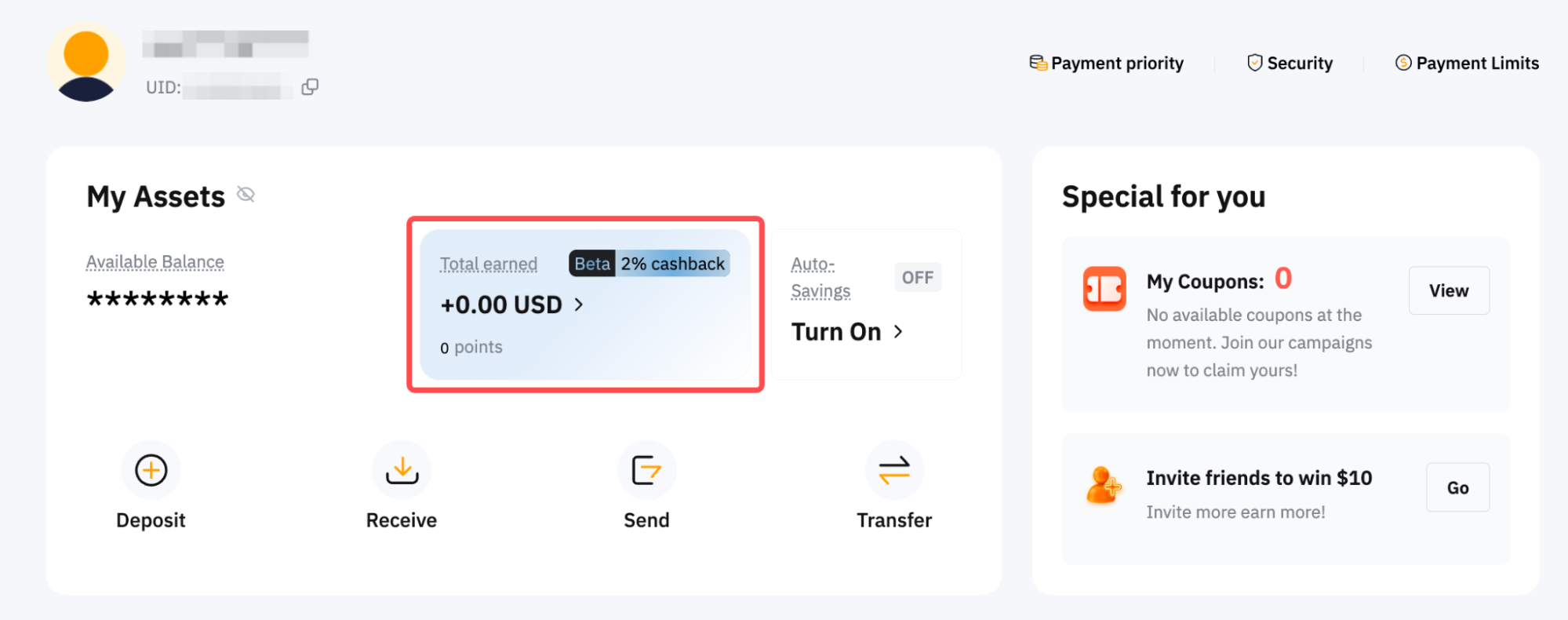This screenshot has width=1568, height=620.
Task: Click the Beta 2% cashback badge
Action: [649, 264]
